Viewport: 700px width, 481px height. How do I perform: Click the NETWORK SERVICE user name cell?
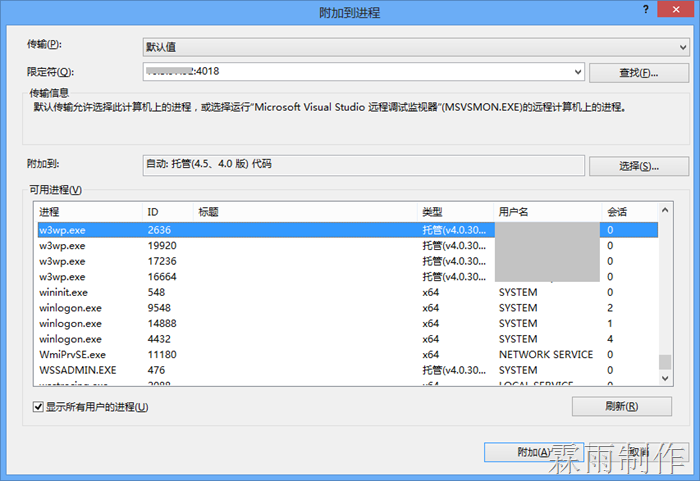(x=546, y=355)
